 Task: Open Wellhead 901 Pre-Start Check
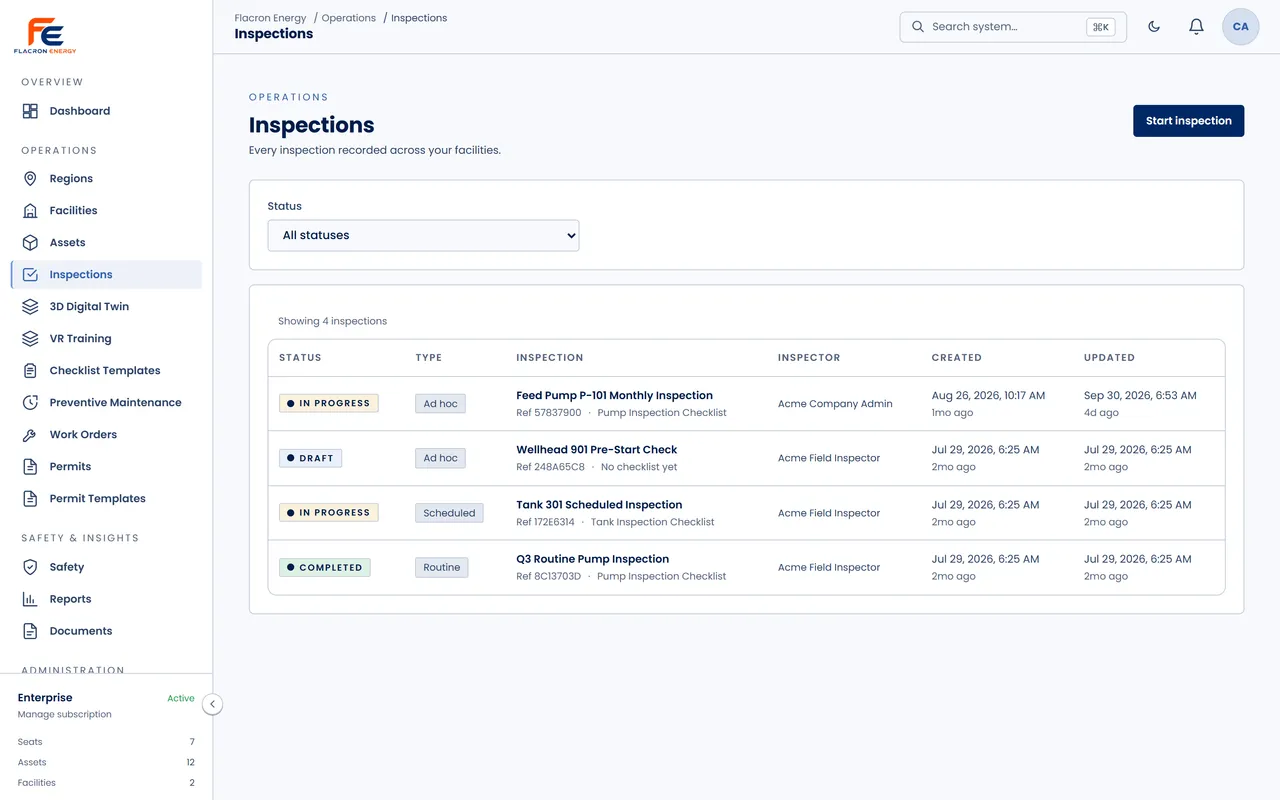pyautogui.click(x=596, y=450)
